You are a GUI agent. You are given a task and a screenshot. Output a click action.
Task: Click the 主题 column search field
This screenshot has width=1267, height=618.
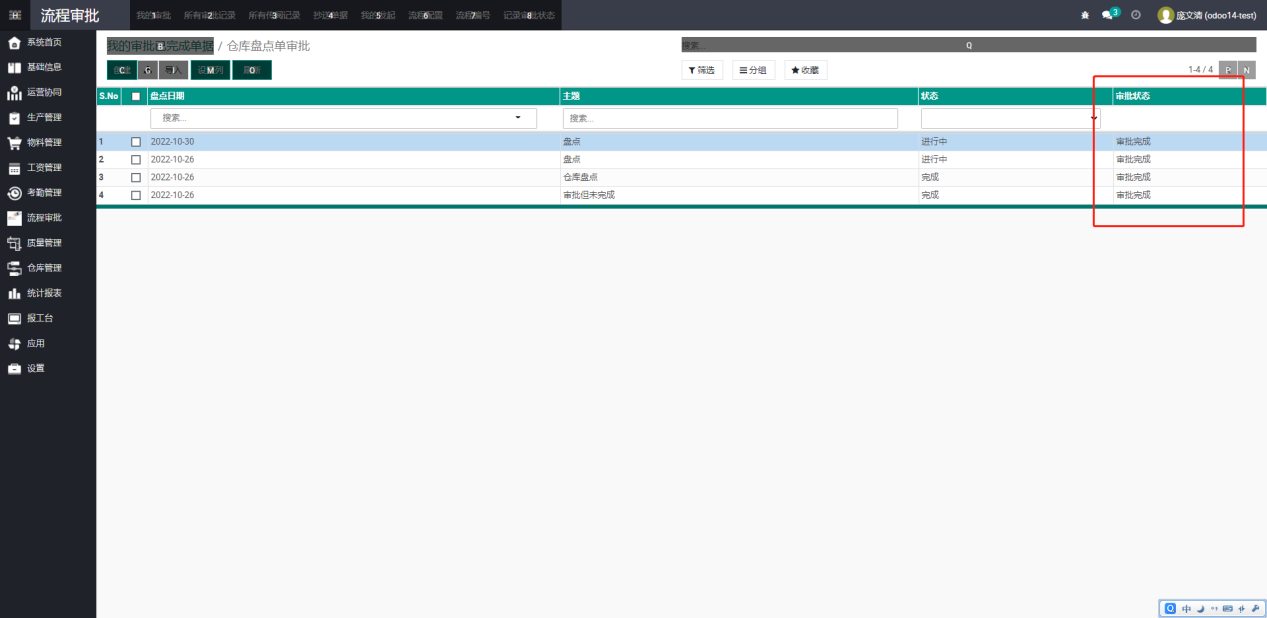730,119
